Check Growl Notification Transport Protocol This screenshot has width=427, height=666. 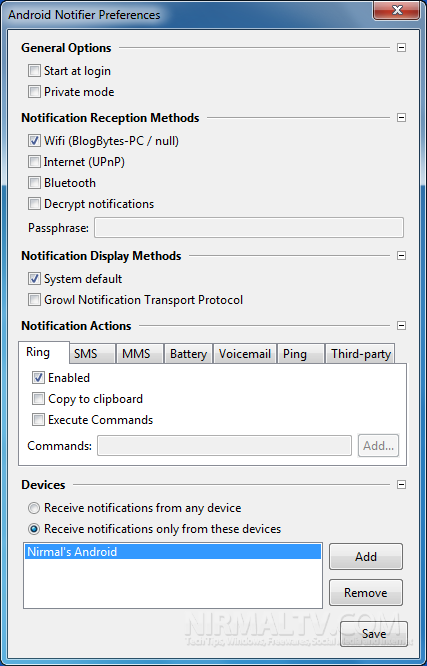34,300
